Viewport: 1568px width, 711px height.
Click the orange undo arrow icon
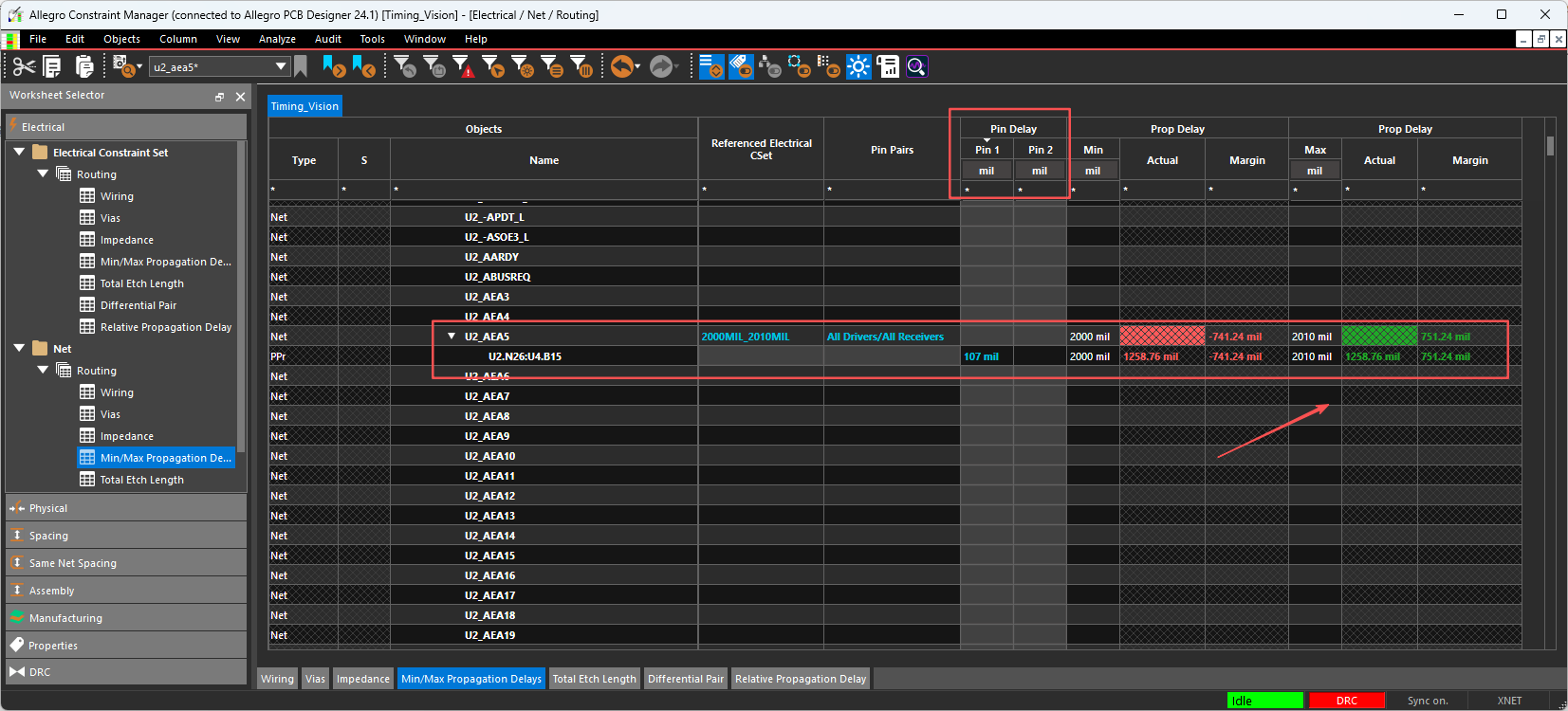[622, 66]
